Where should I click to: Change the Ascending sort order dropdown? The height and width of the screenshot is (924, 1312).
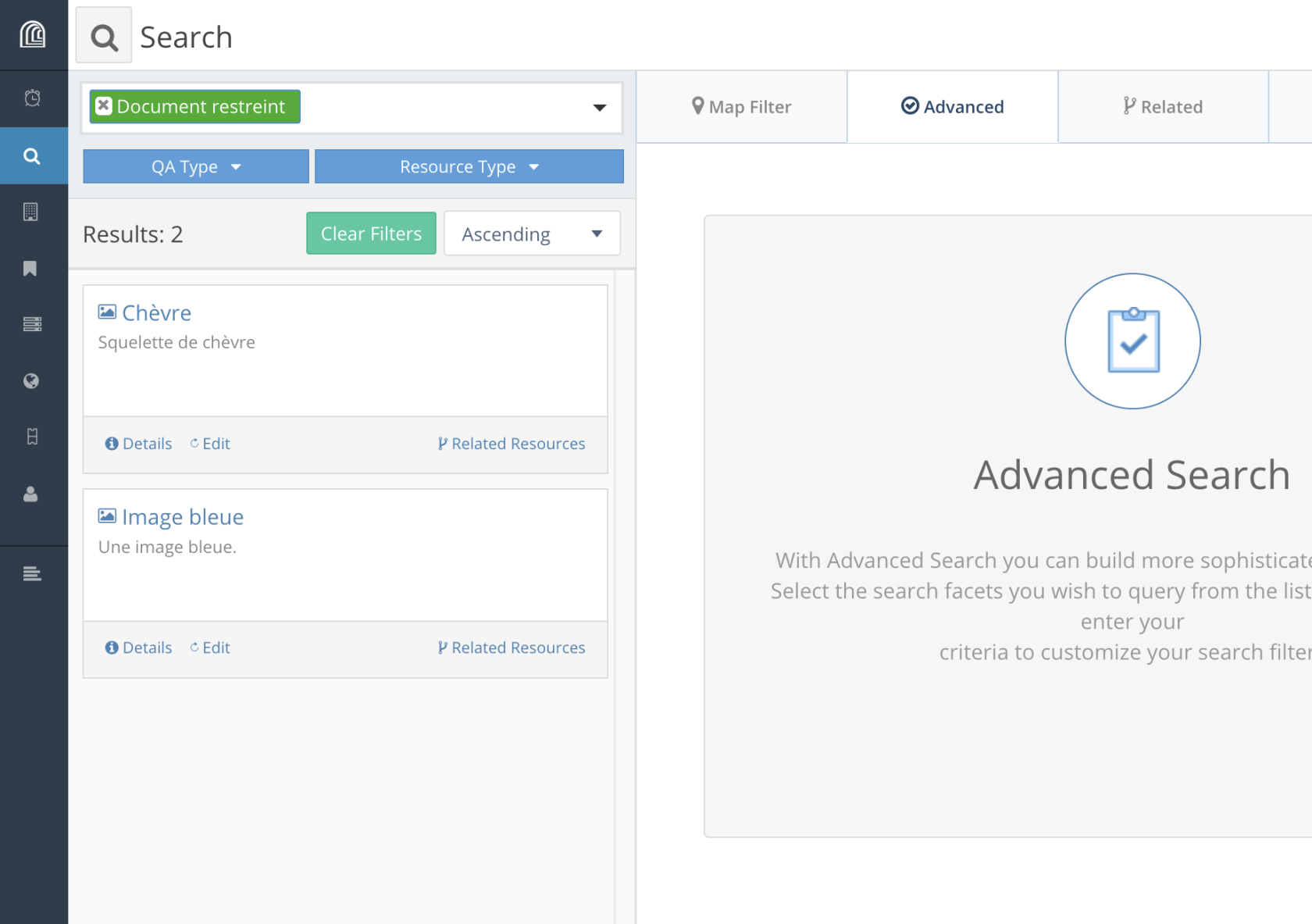coord(532,234)
